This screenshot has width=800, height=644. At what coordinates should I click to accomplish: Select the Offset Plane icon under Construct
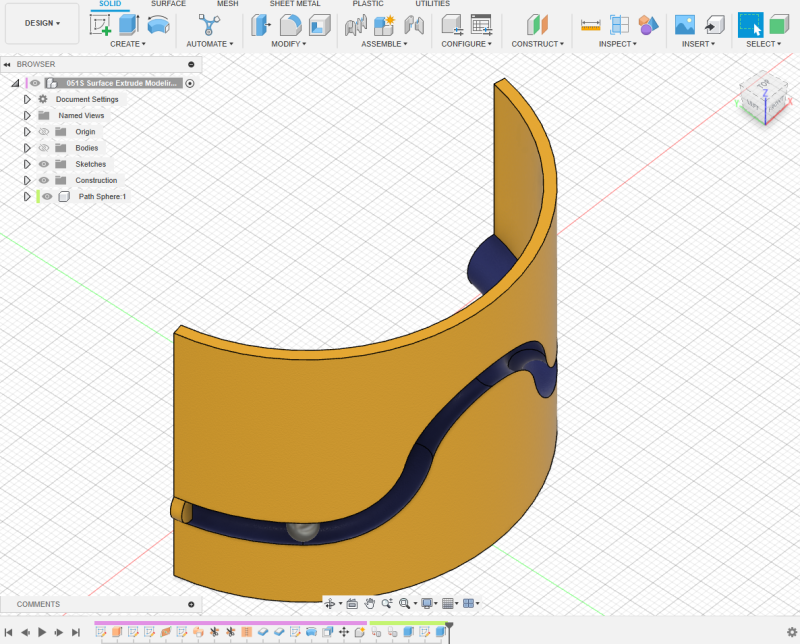[539, 22]
